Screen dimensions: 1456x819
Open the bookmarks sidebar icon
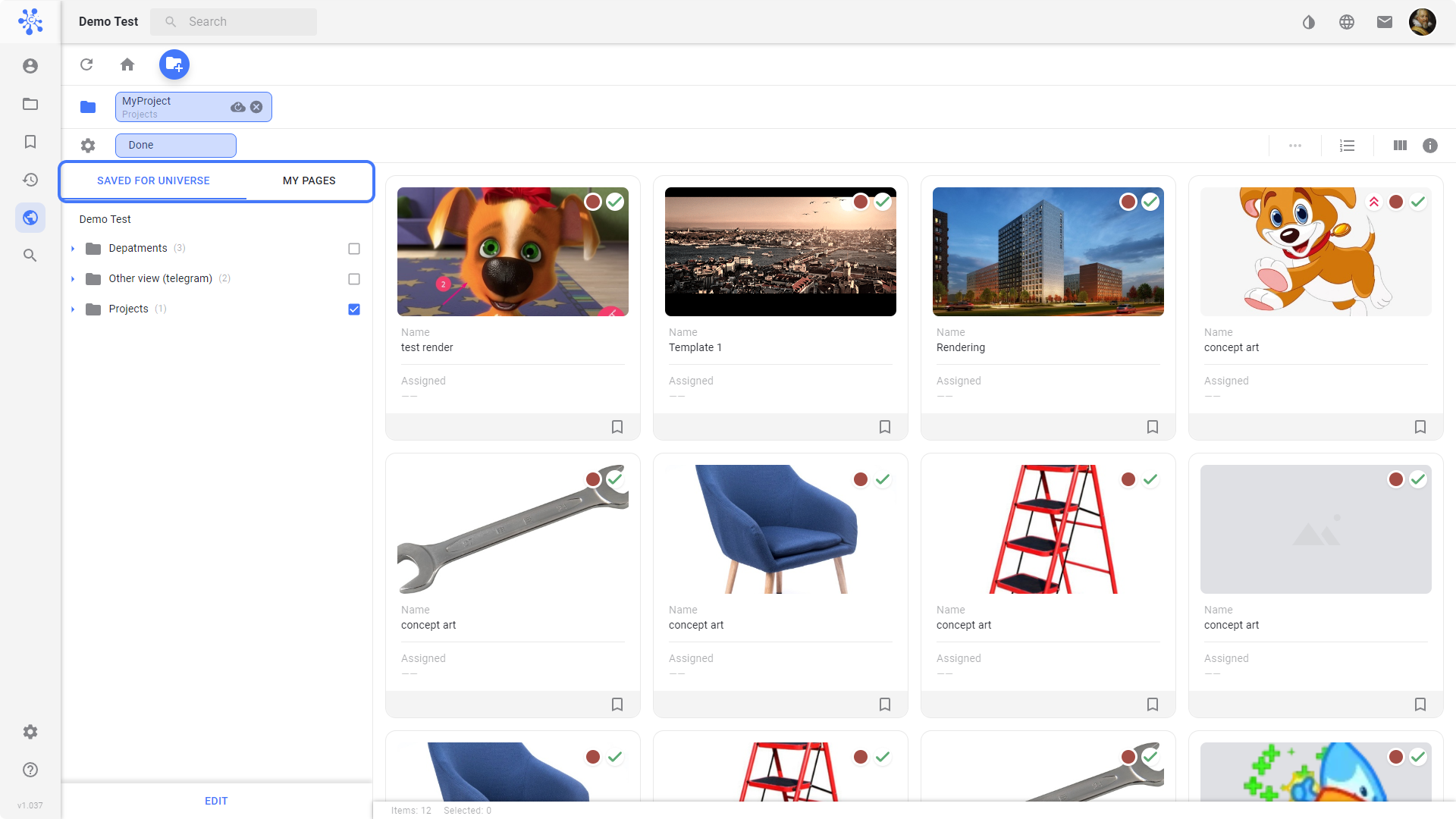30,142
